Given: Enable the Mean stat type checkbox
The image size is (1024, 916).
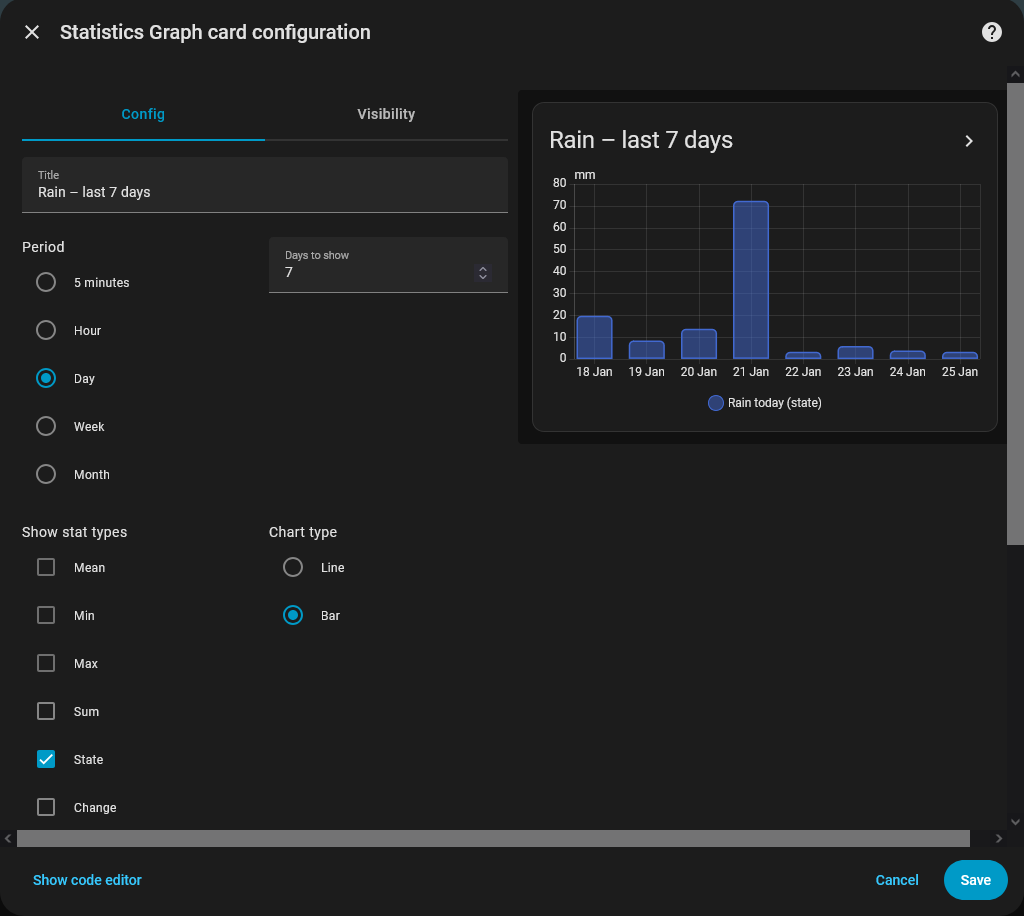Looking at the screenshot, I should (46, 568).
